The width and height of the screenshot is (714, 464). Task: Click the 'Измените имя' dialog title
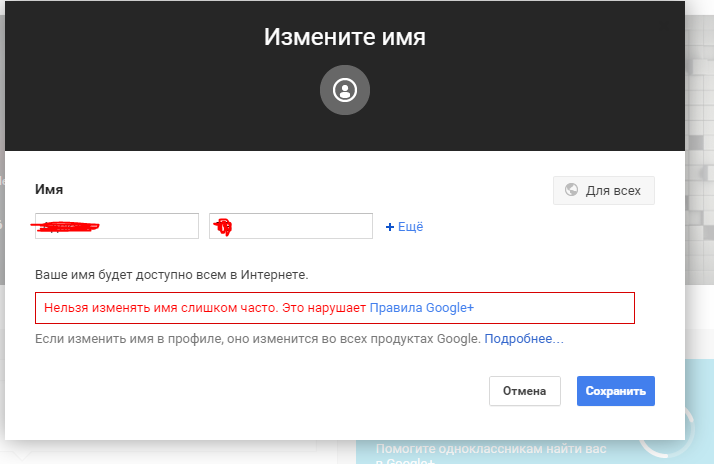(x=345, y=37)
